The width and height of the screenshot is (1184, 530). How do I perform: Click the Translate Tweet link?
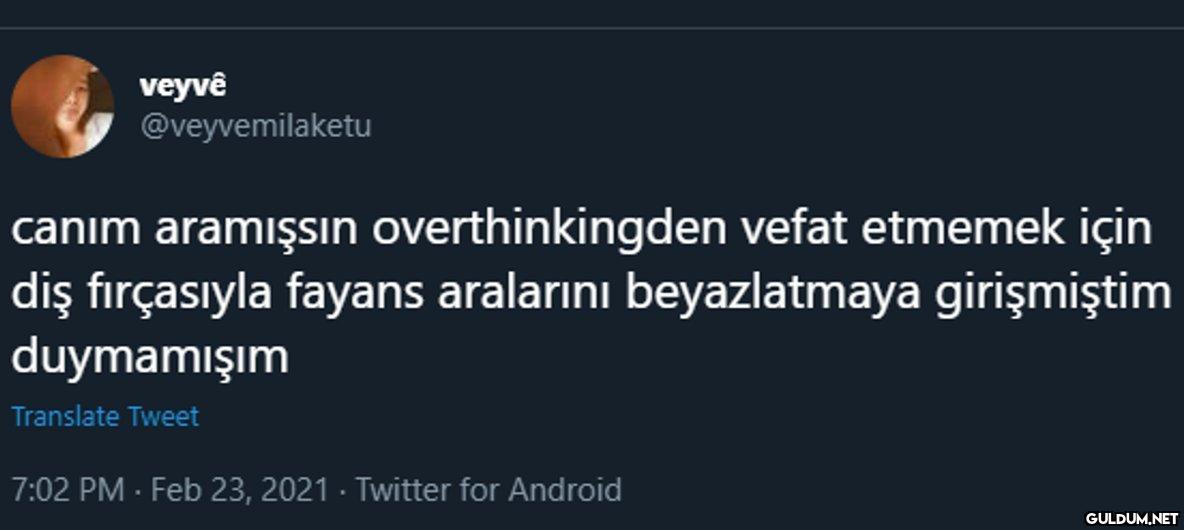point(105,416)
